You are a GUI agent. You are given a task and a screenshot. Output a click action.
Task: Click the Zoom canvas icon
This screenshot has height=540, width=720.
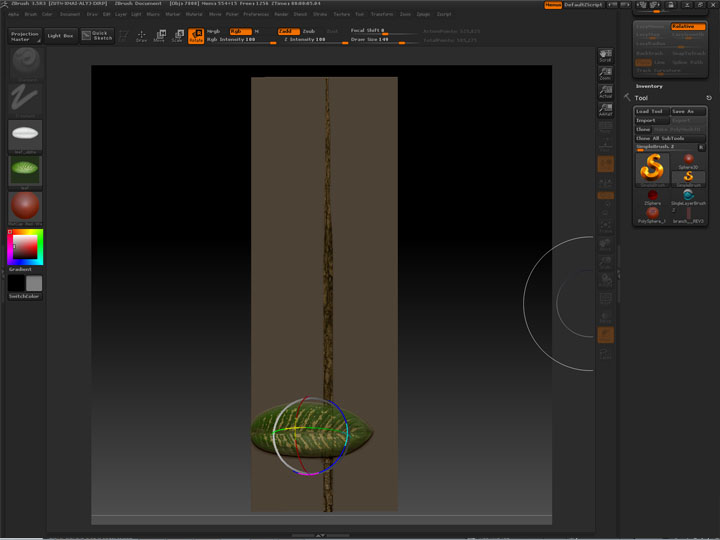[x=605, y=73]
